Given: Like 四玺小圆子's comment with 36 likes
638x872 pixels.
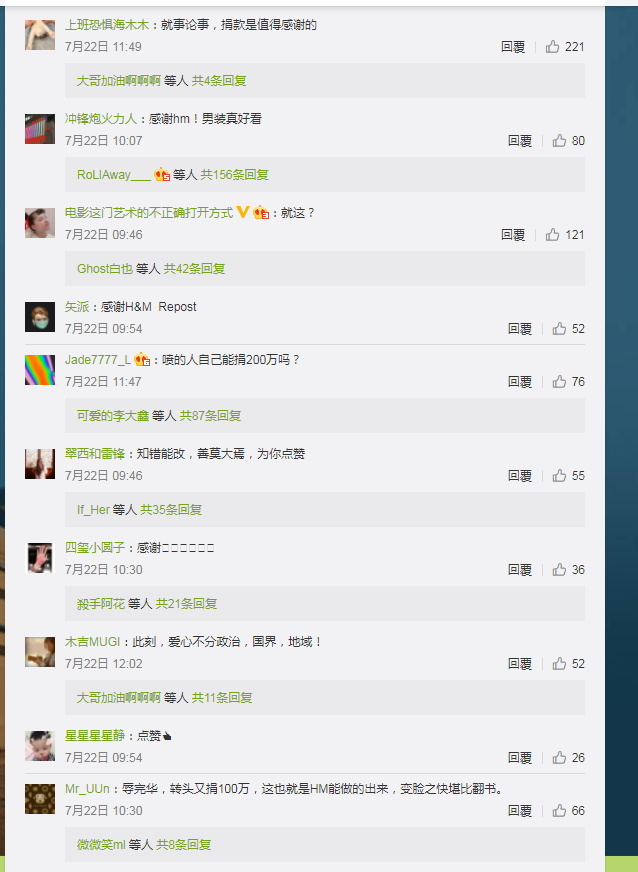Looking at the screenshot, I should pos(559,569).
